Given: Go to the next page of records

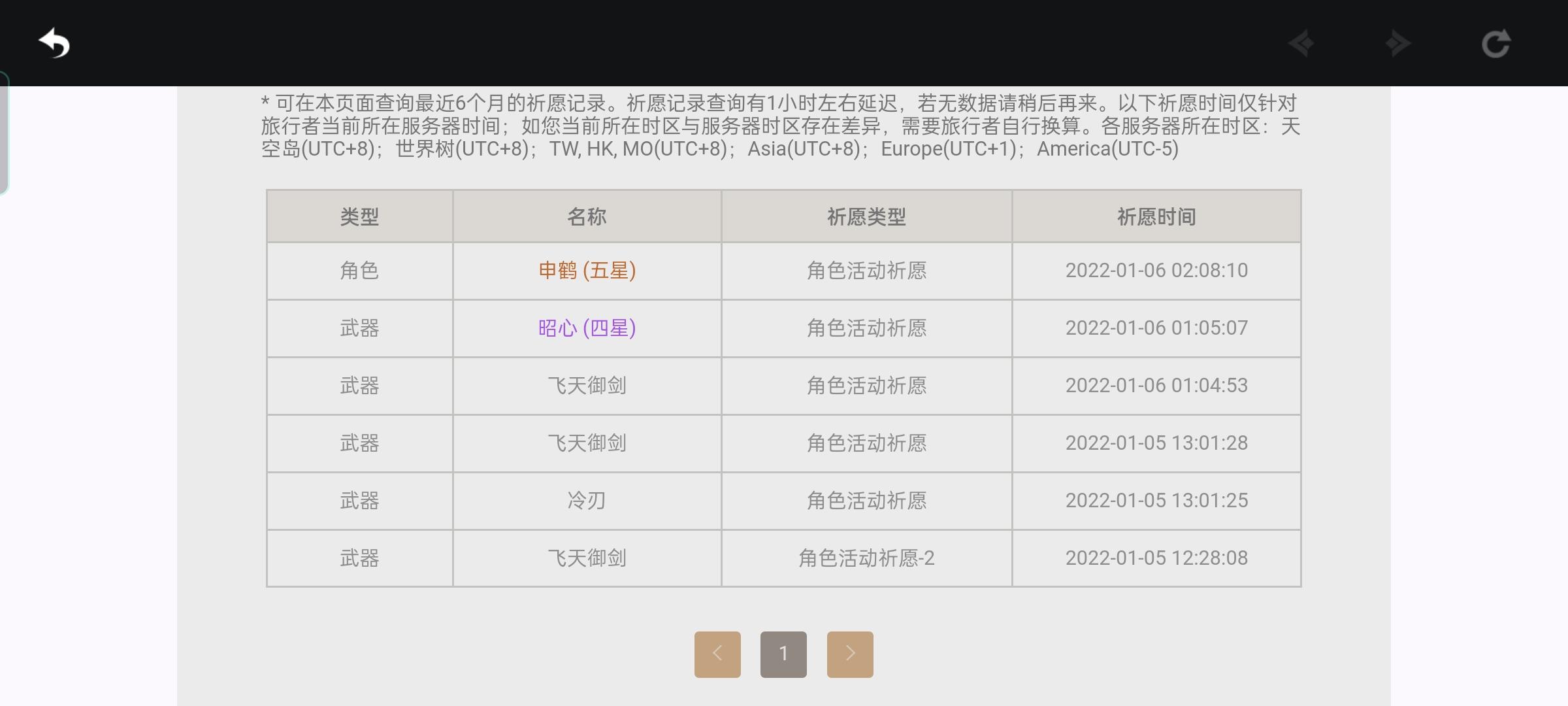Looking at the screenshot, I should click(850, 654).
